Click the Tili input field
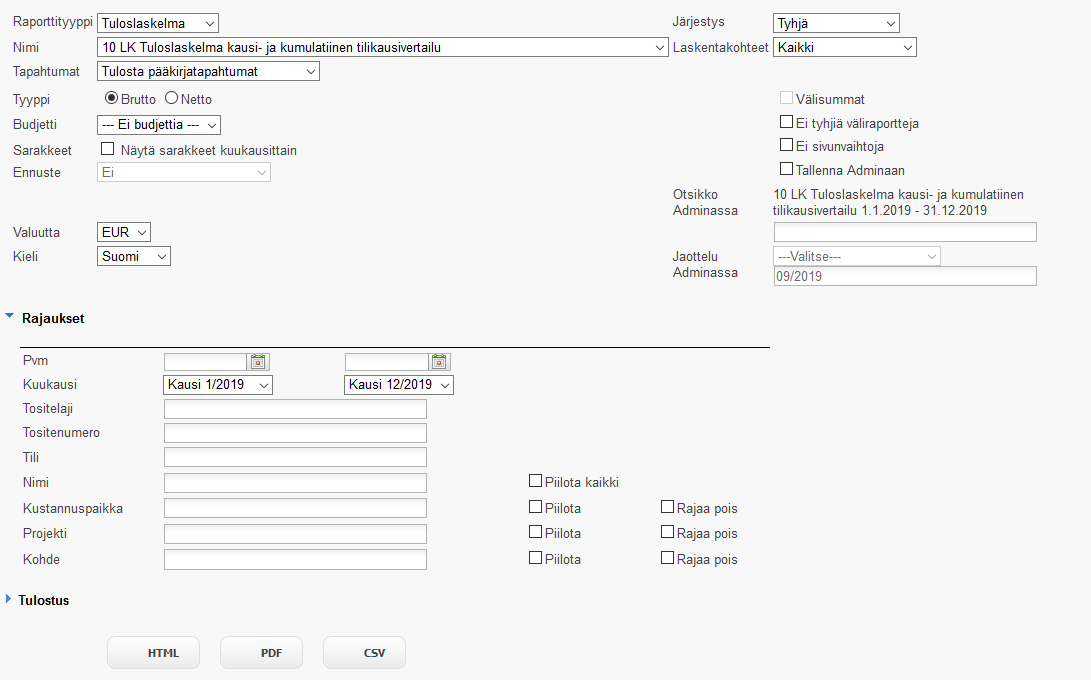Image resolution: width=1091 pixels, height=680 pixels. coord(295,457)
